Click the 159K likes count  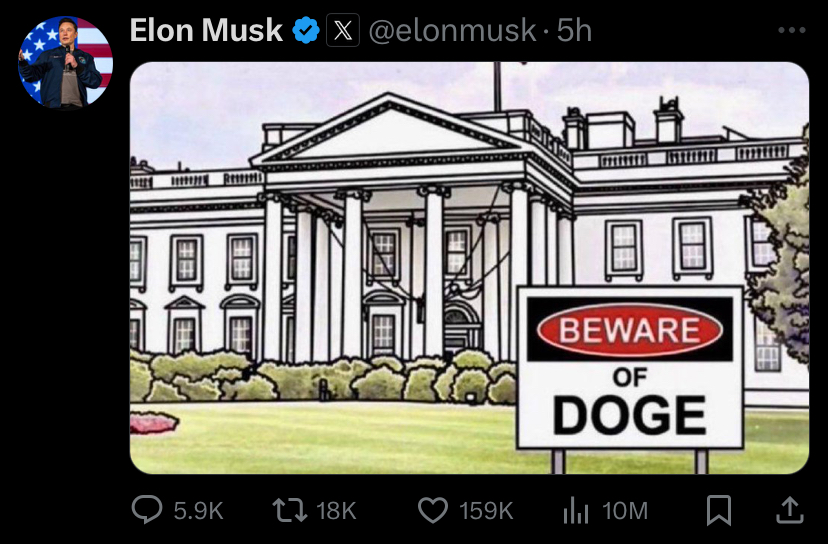click(x=486, y=511)
